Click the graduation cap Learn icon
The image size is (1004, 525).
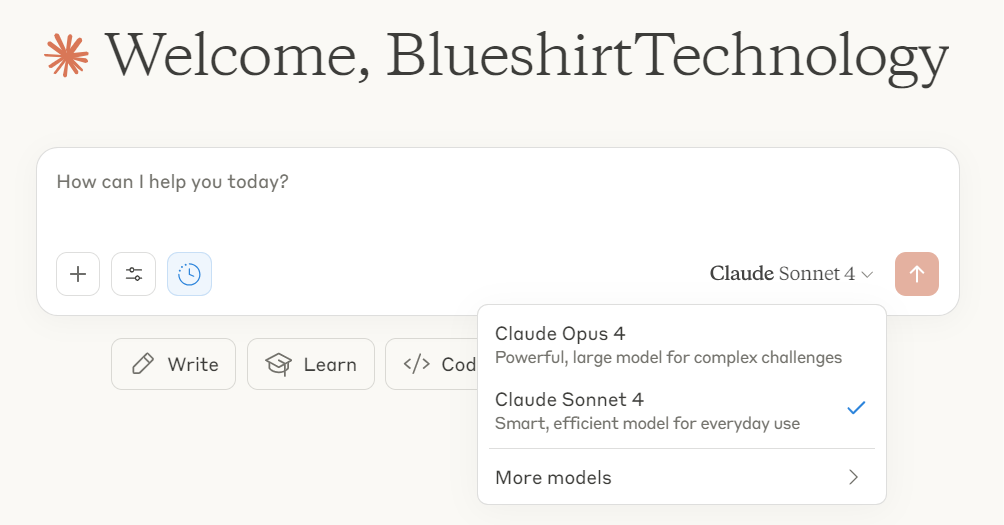[x=279, y=364]
